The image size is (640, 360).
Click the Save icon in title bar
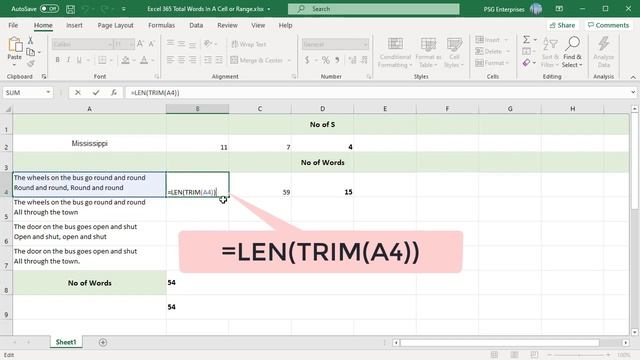[70, 9]
